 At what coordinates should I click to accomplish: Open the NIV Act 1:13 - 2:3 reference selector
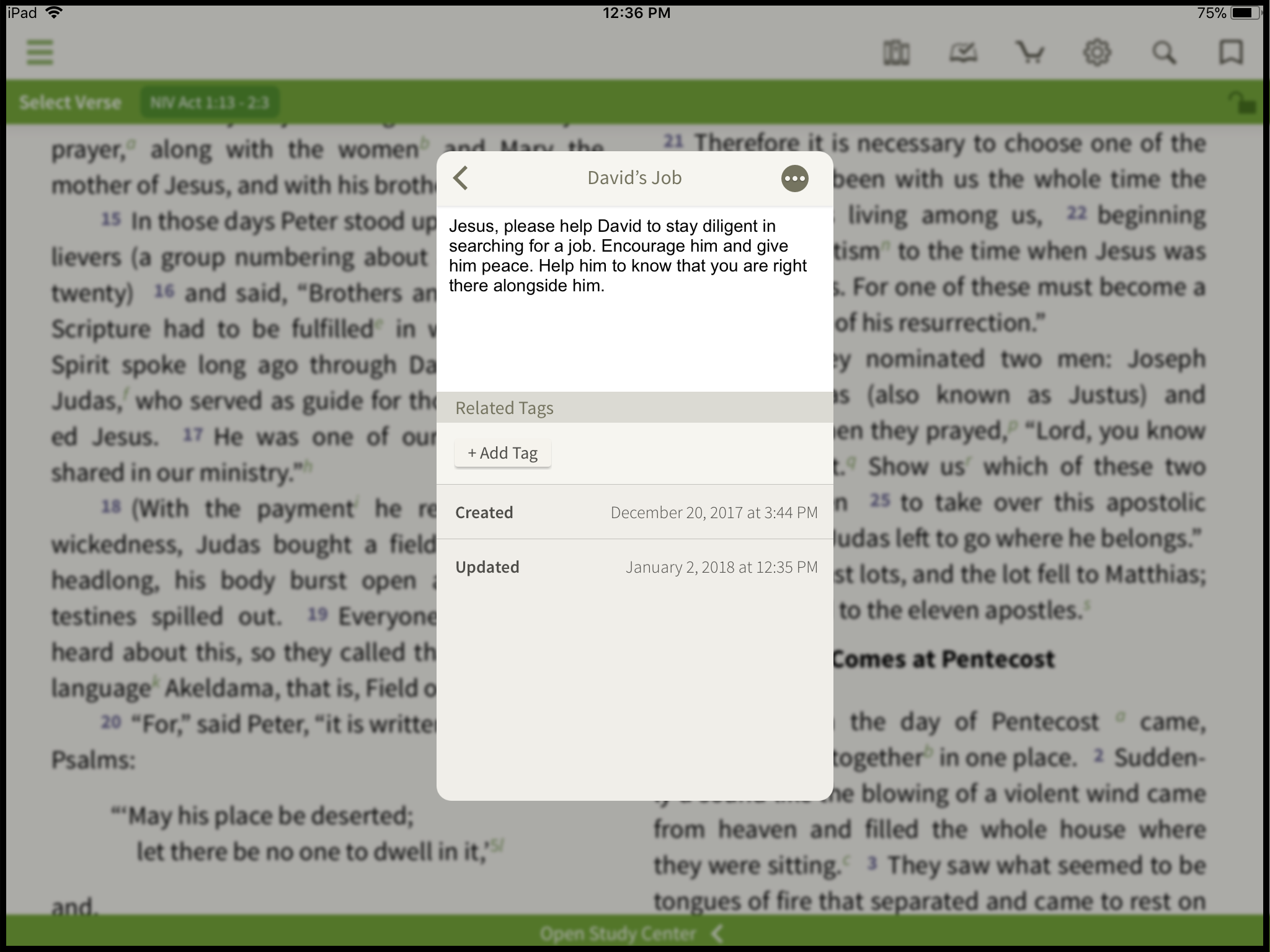click(x=210, y=102)
